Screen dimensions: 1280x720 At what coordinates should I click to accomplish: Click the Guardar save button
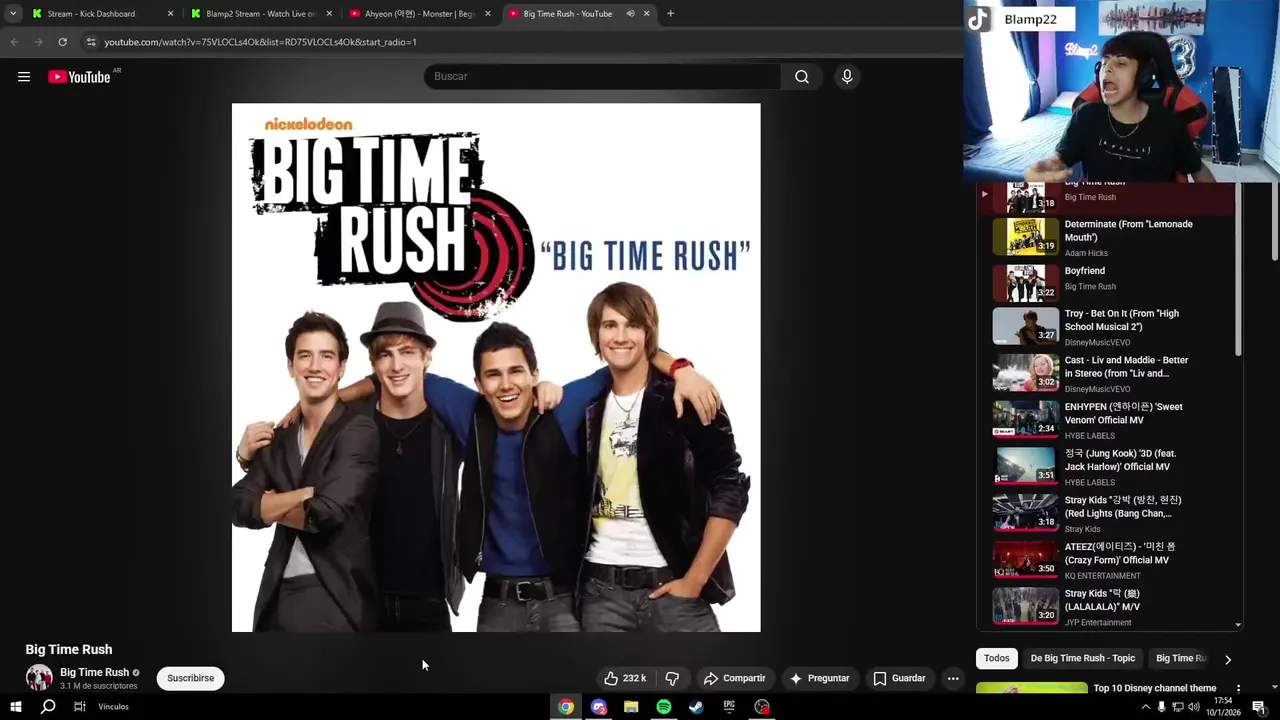click(x=899, y=678)
